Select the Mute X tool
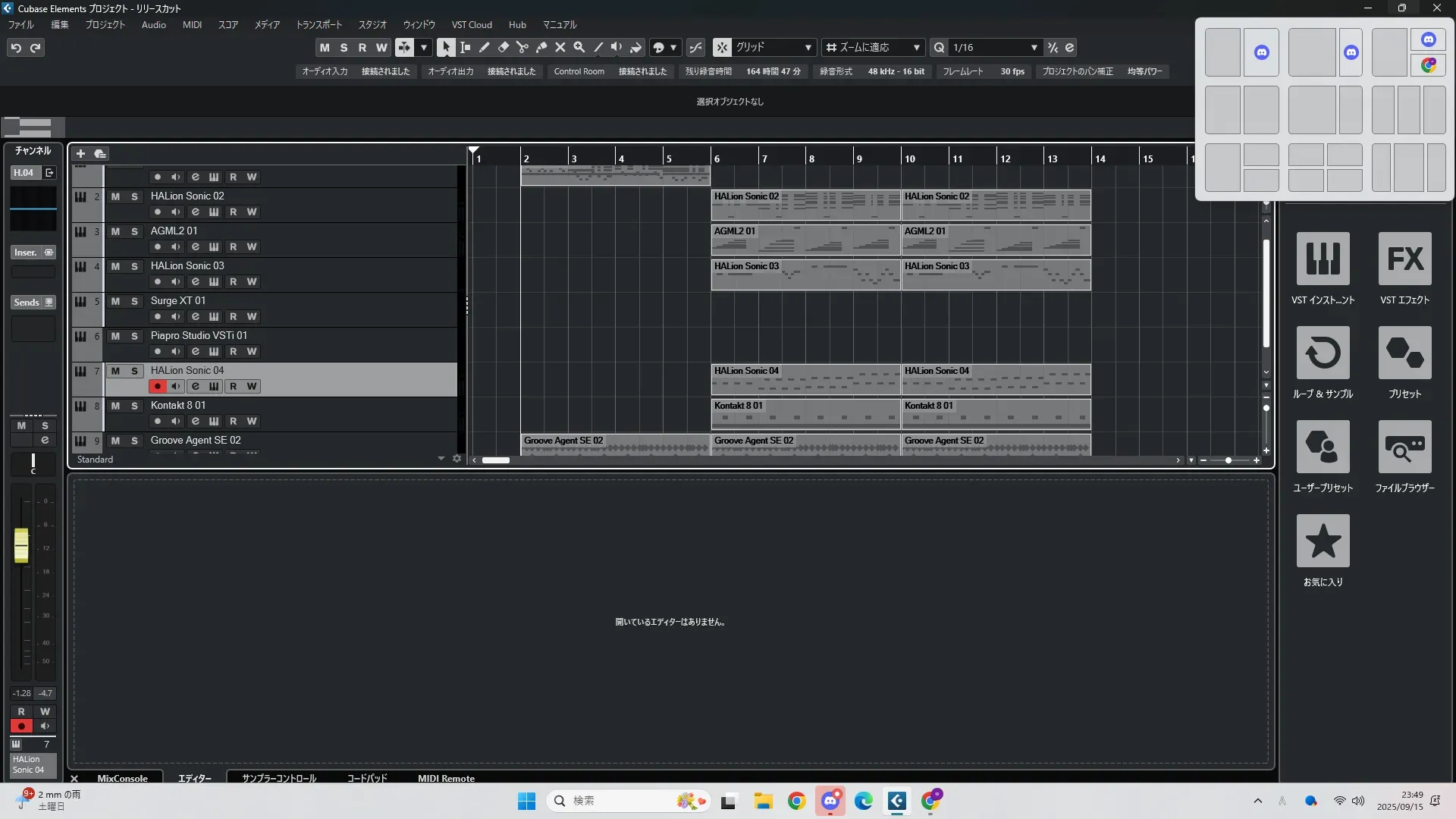Screen dimensions: 1456x819 [x=560, y=47]
